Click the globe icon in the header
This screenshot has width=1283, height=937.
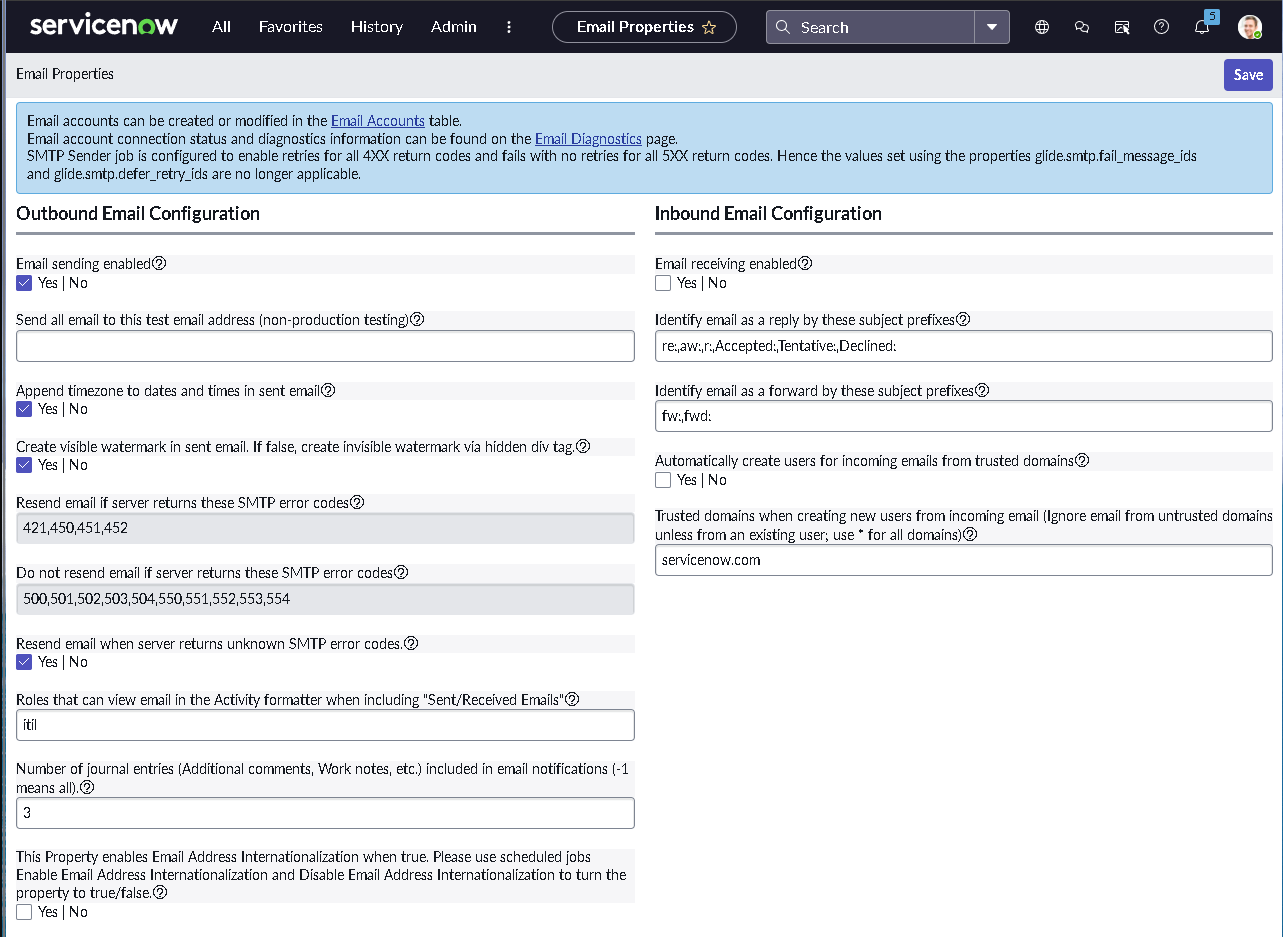[x=1041, y=27]
